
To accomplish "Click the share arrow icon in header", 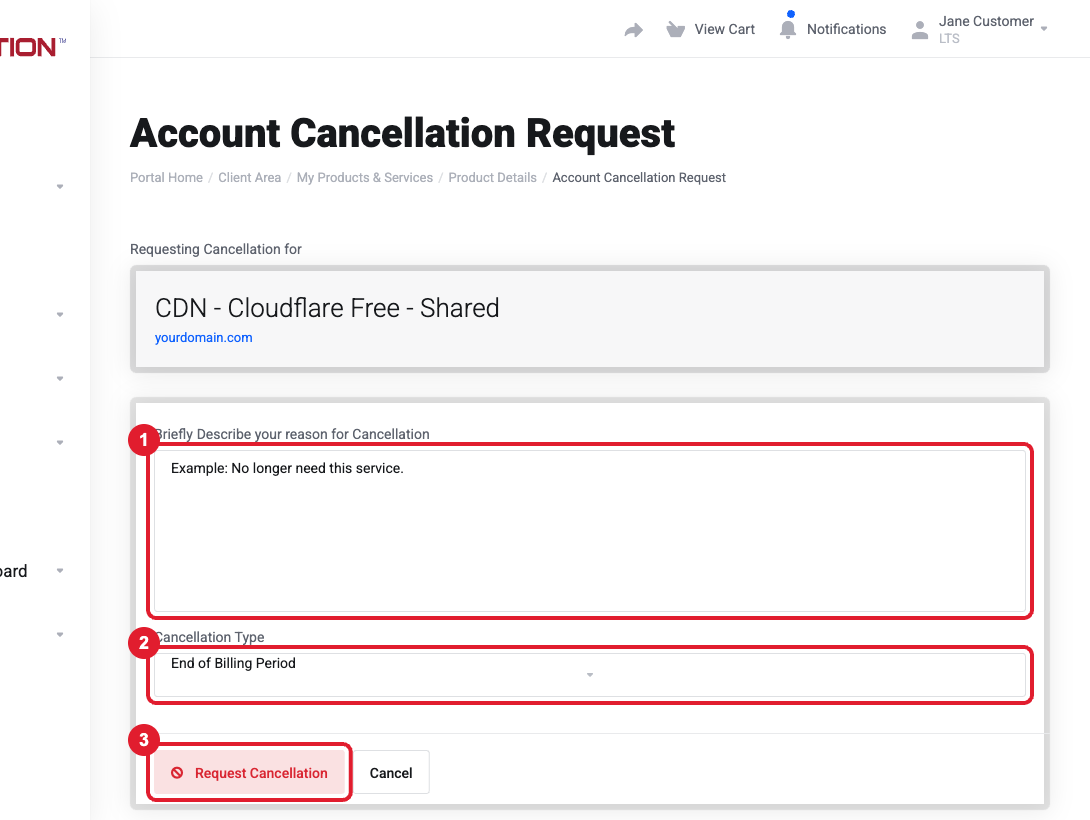I will (633, 30).
